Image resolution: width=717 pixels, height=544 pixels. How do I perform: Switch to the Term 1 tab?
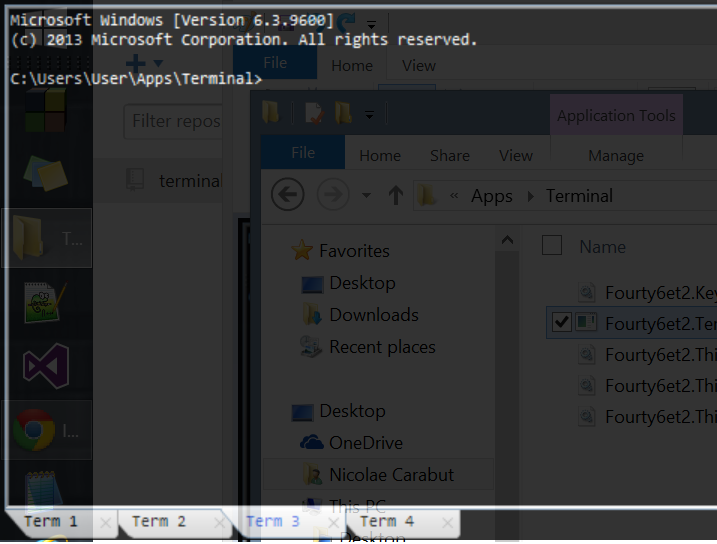click(x=51, y=522)
